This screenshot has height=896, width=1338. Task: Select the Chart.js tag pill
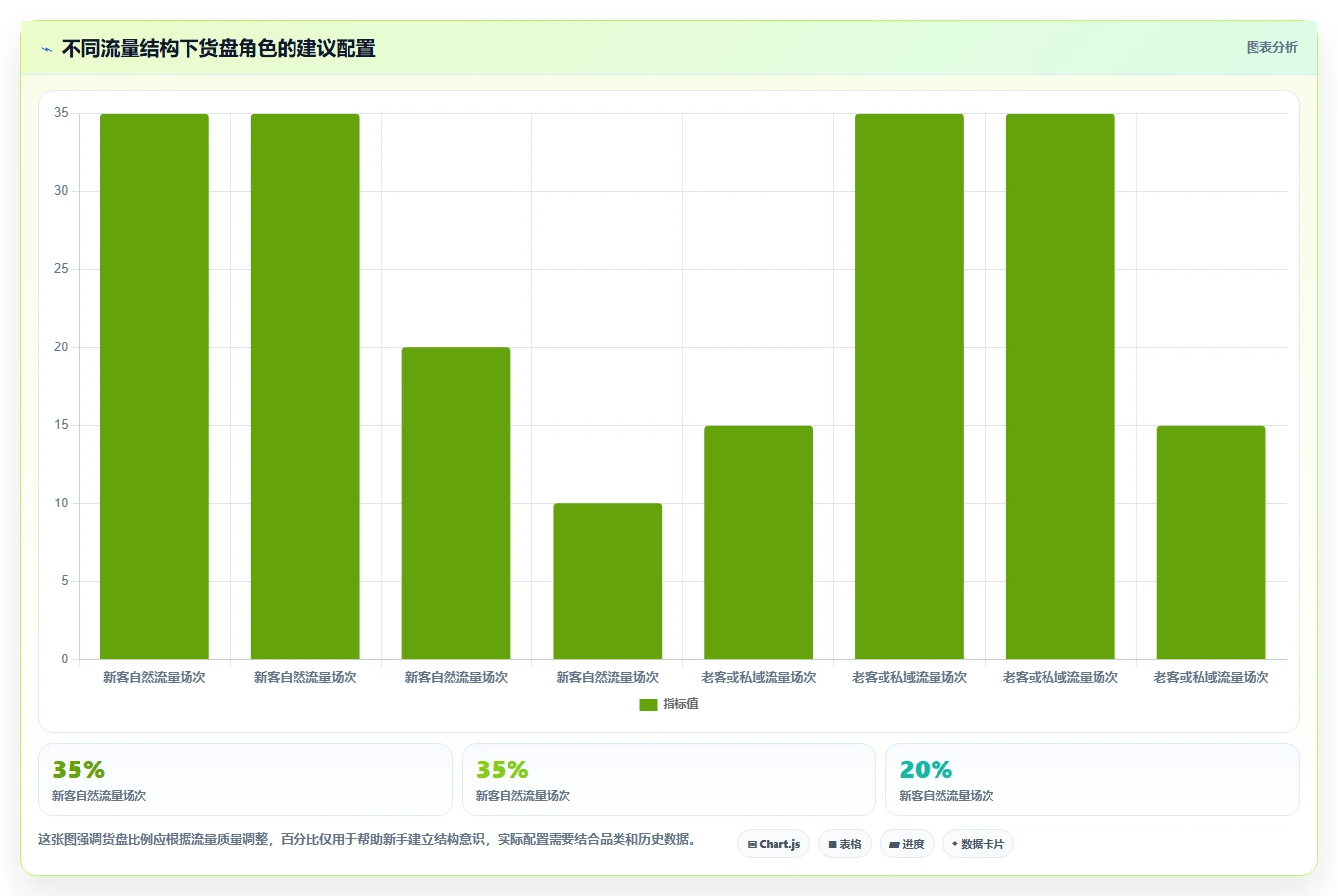point(774,844)
